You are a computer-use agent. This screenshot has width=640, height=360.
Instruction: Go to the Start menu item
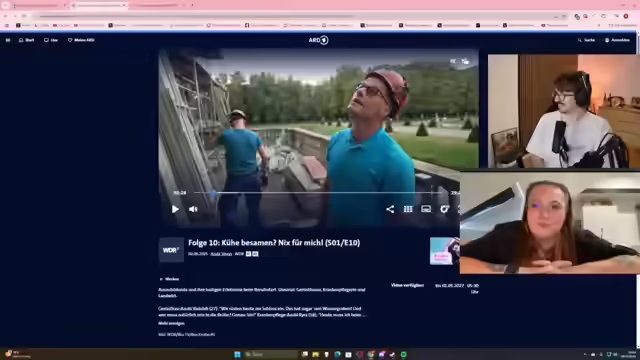[27, 40]
